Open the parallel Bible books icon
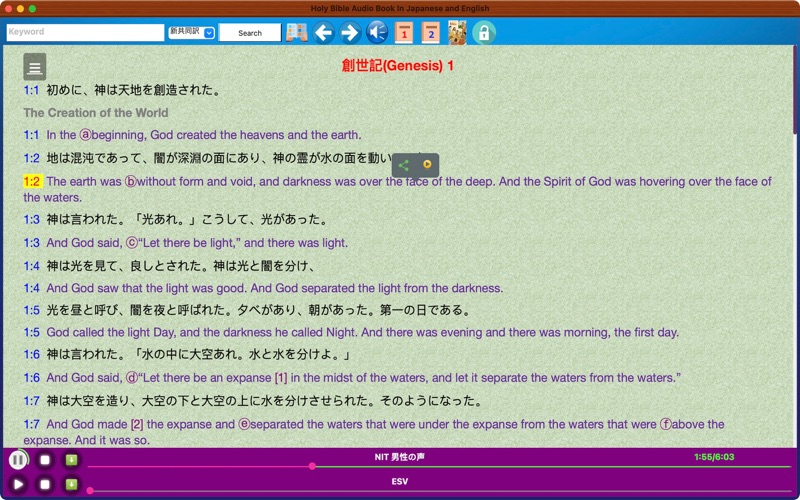Screen dimensions: 800x500 [296, 33]
